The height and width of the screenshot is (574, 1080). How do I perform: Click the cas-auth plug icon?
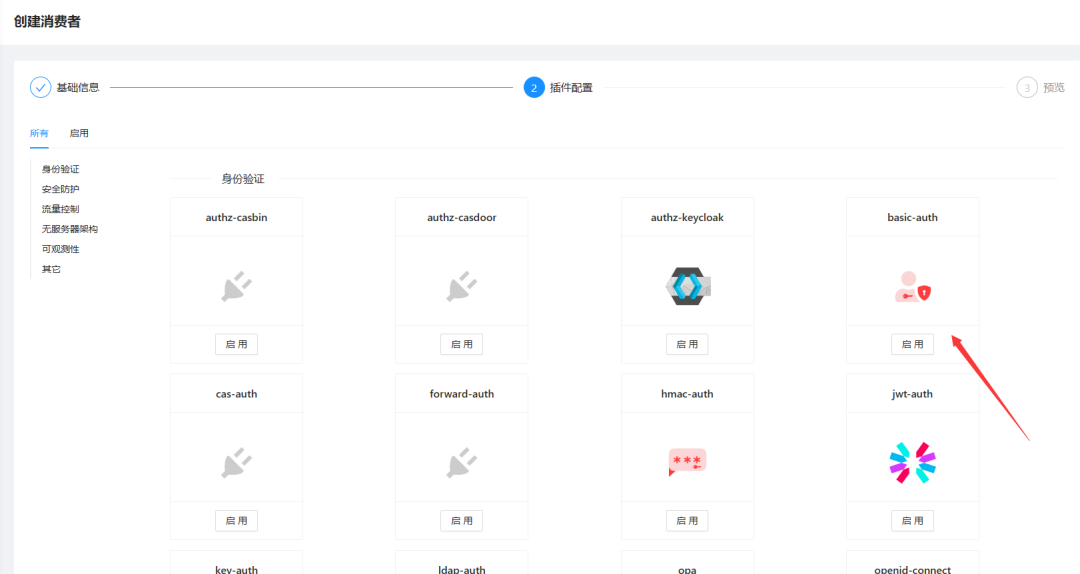(236, 462)
